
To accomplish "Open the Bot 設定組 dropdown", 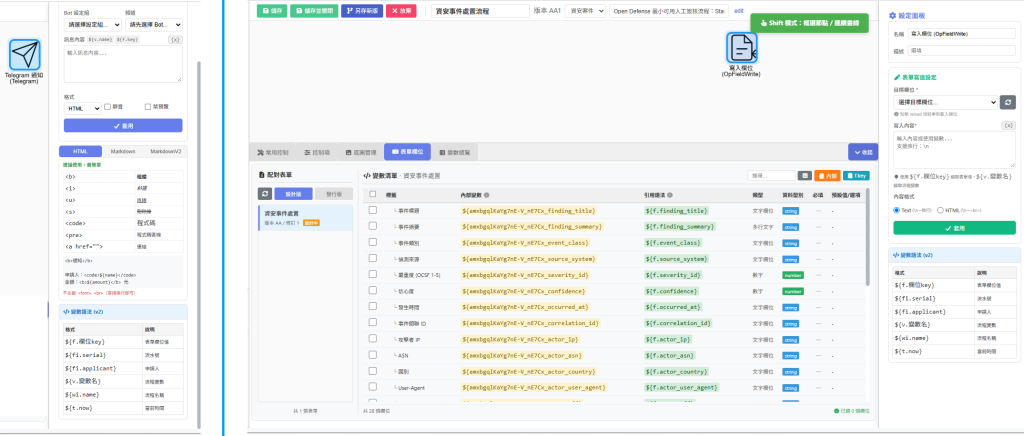I will (x=93, y=25).
